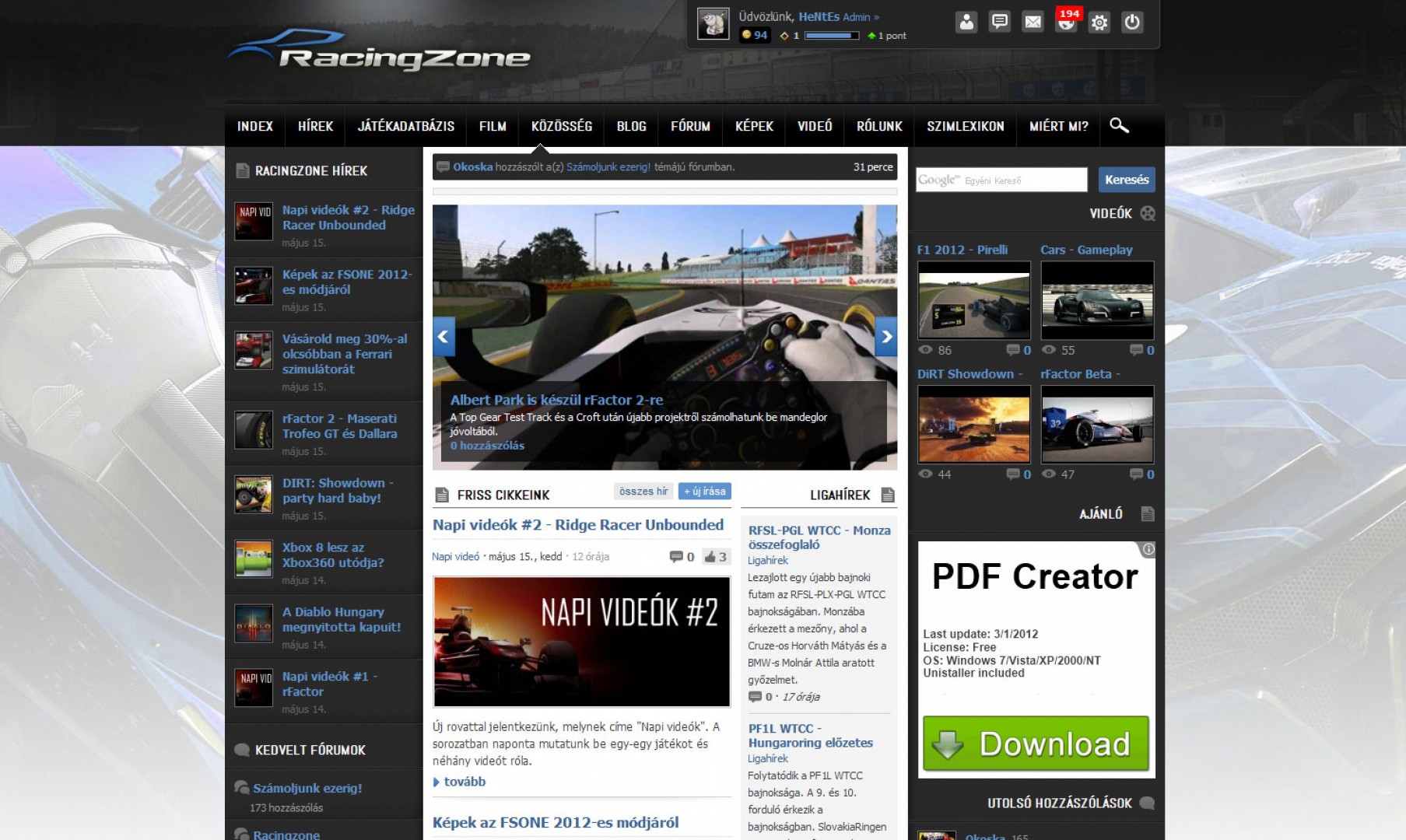Open the mail envelope icon in header
This screenshot has height=840, width=1406.
[1033, 22]
